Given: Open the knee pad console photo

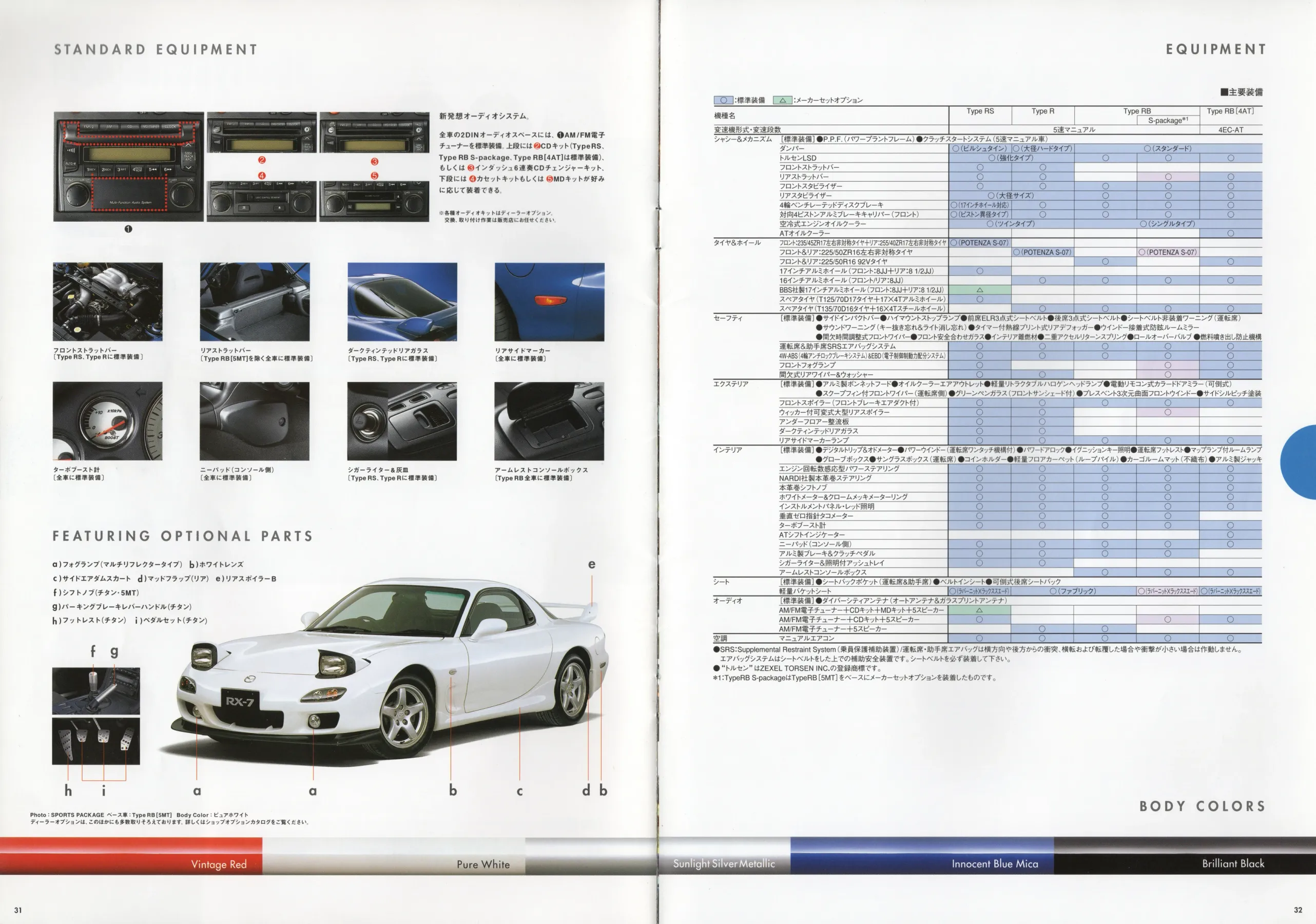Looking at the screenshot, I should pos(255,421).
